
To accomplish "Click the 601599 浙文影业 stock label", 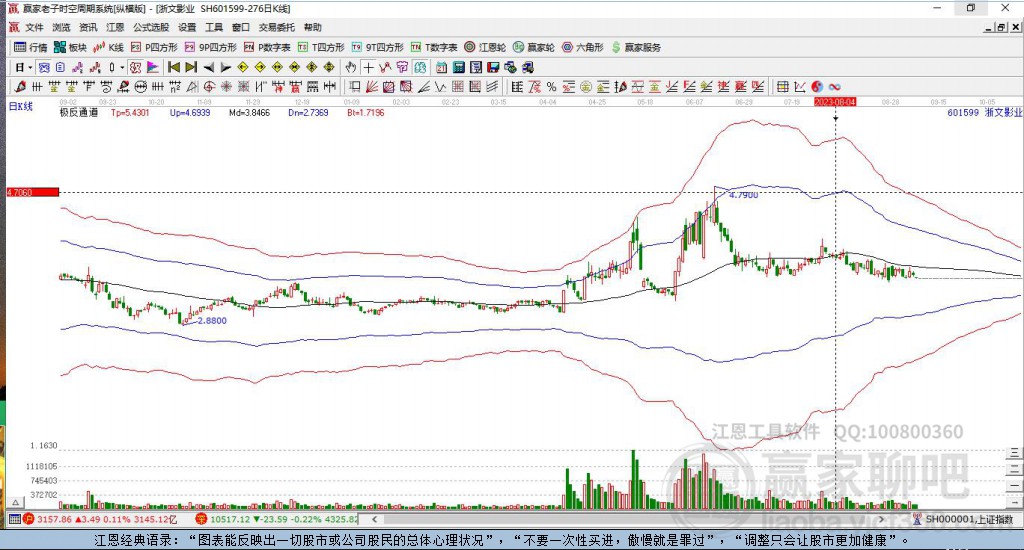I will (984, 112).
